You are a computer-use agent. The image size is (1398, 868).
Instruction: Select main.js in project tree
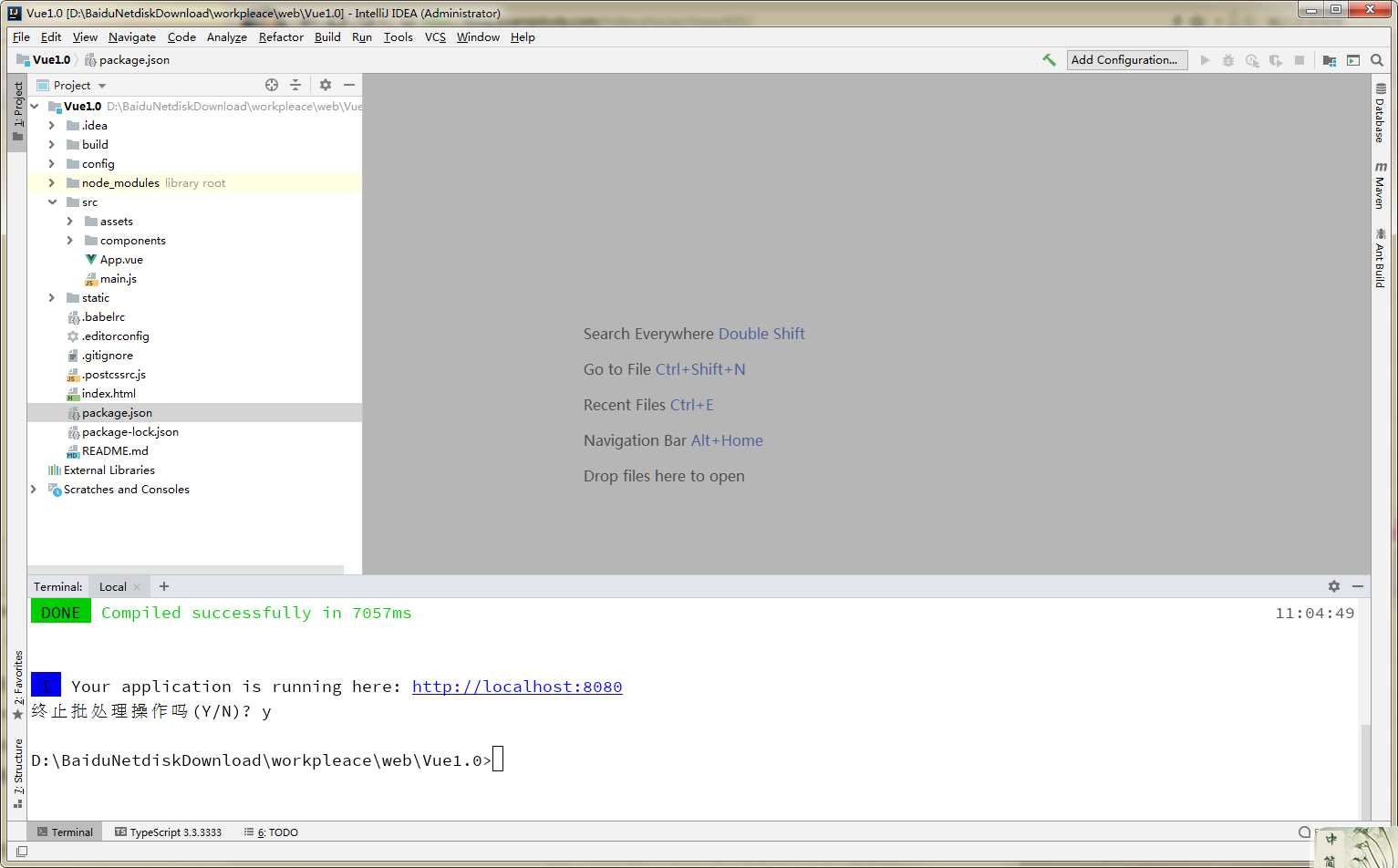click(x=118, y=279)
